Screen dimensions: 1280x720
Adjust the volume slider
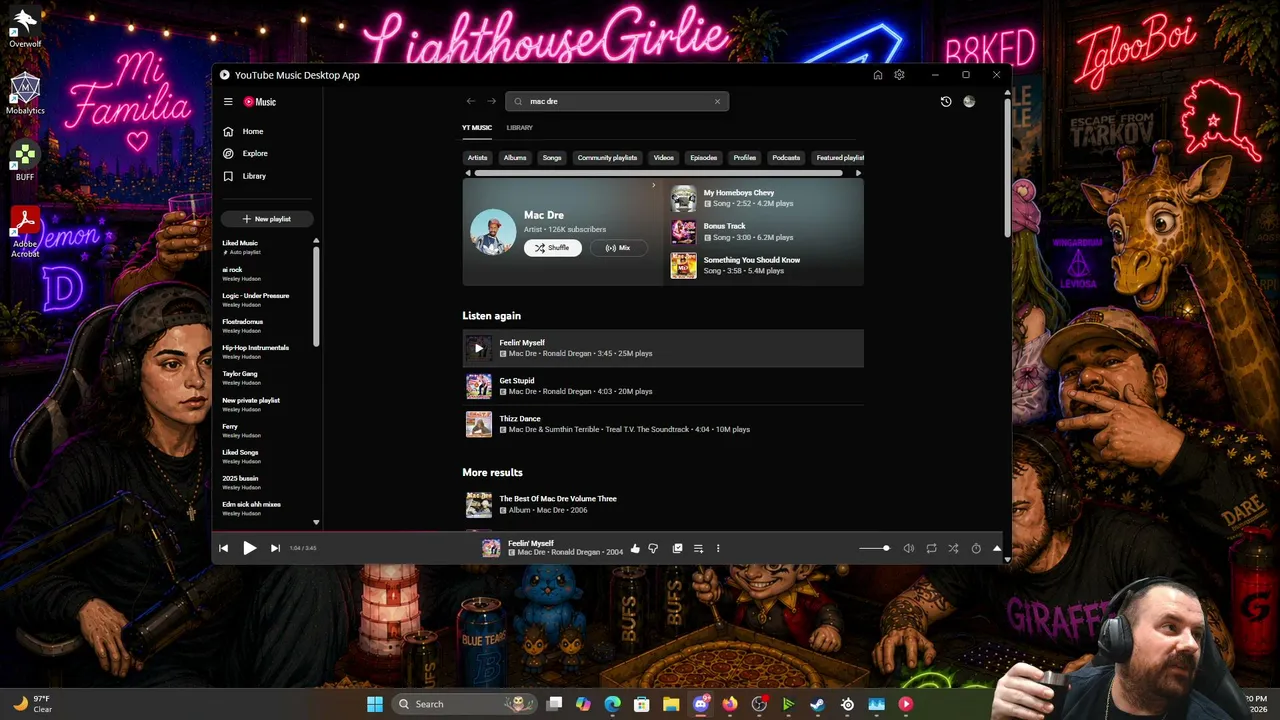[874, 548]
